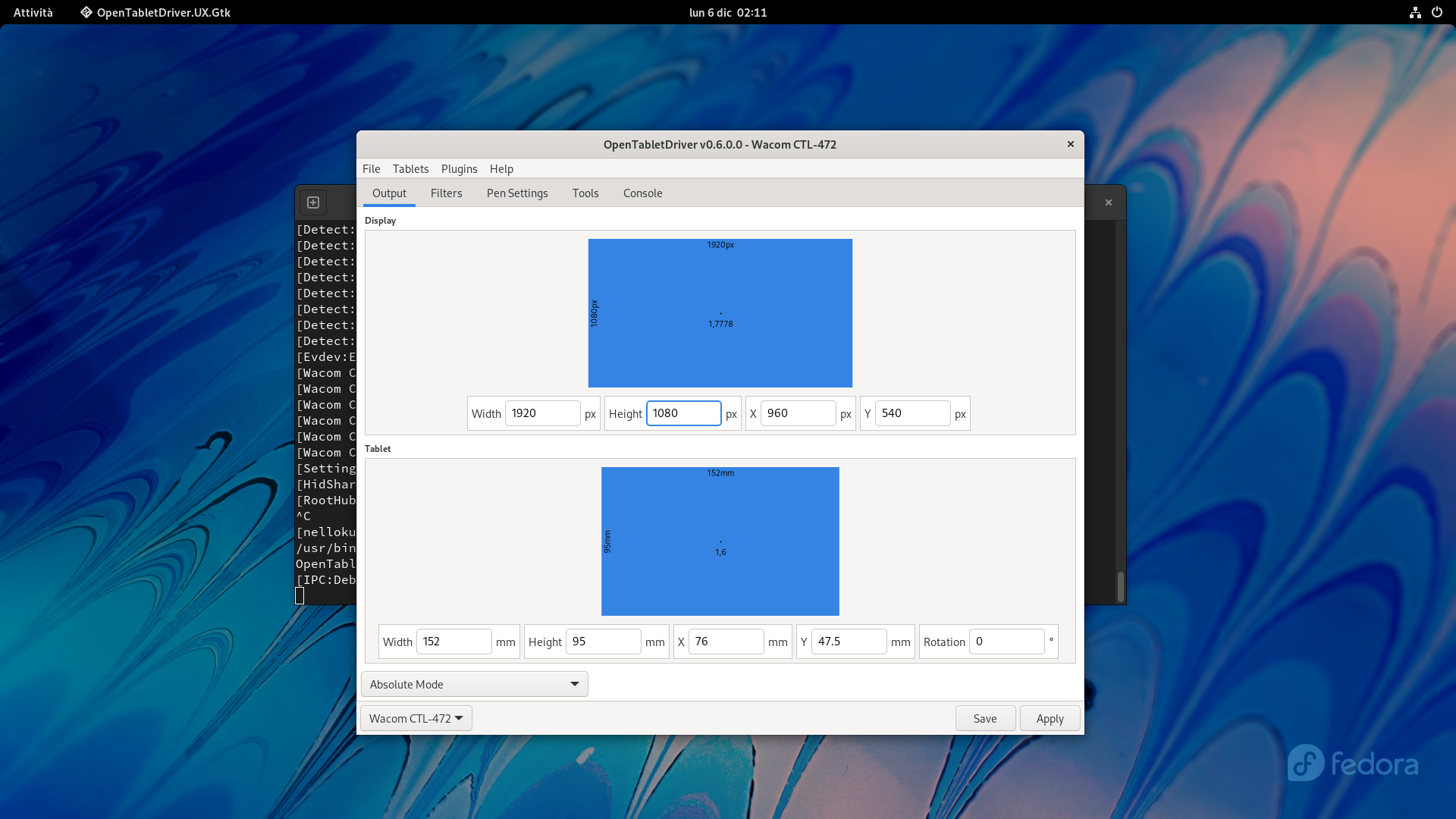
Task: Open the OpenTabletDriver.UX.Gtk app menu
Action: tap(155, 12)
